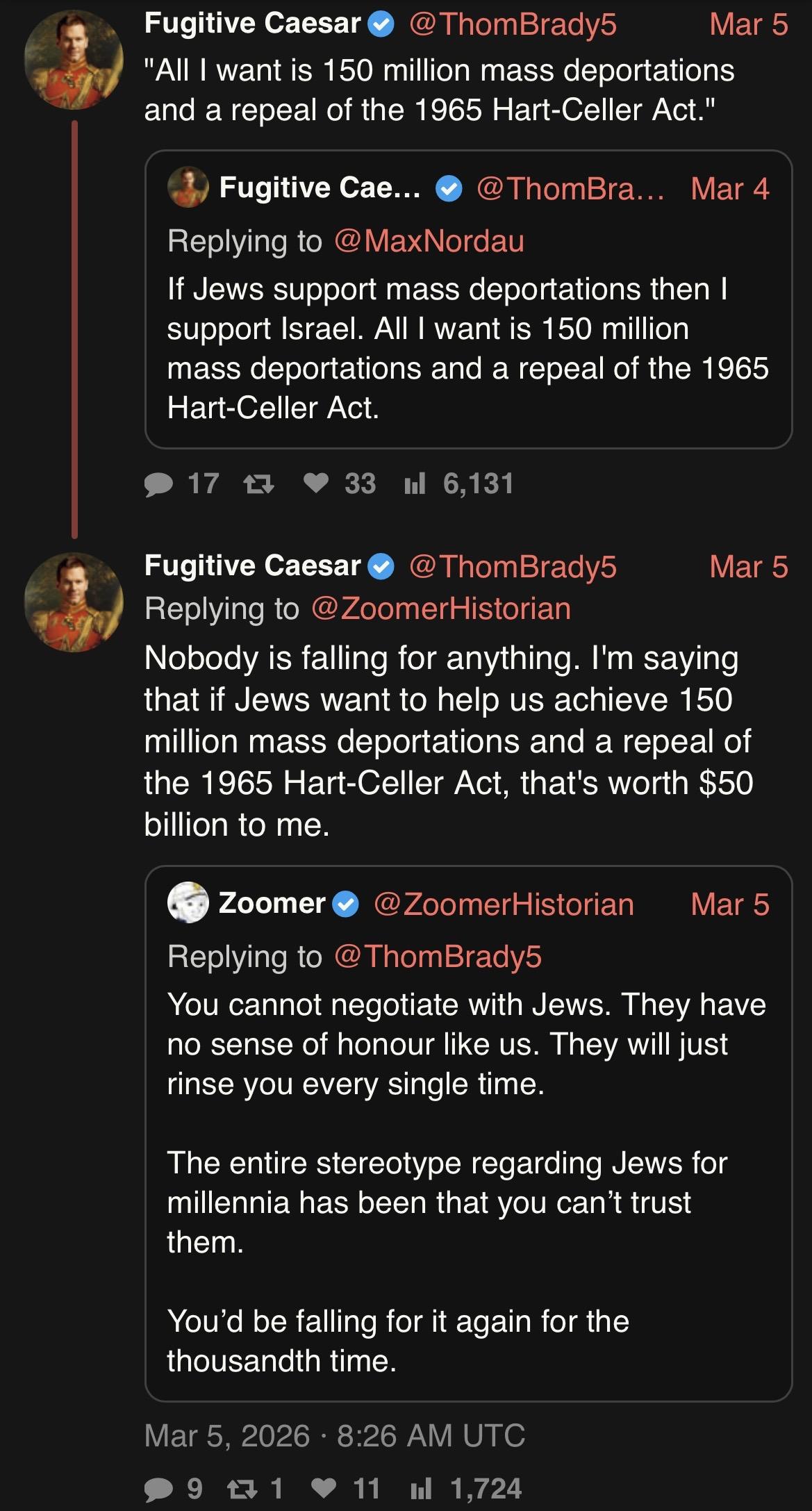
Task: Open the @MaxNordau mention link
Action: point(429,241)
